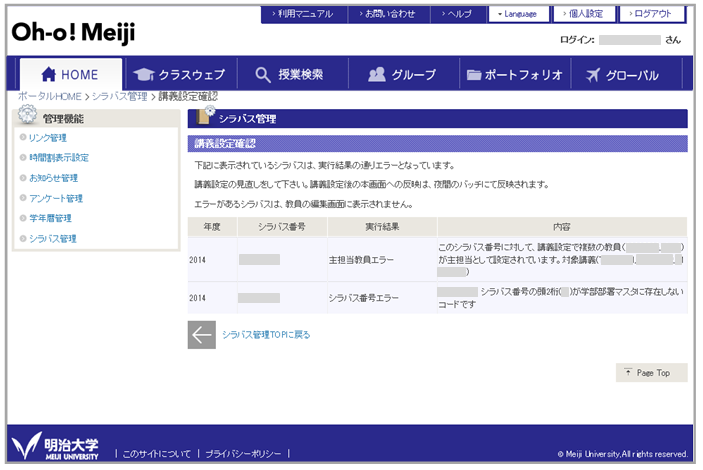Image resolution: width=703 pixels, height=470 pixels.
Task: Click the シラバス番号エラー result cell
Action: (x=382, y=298)
